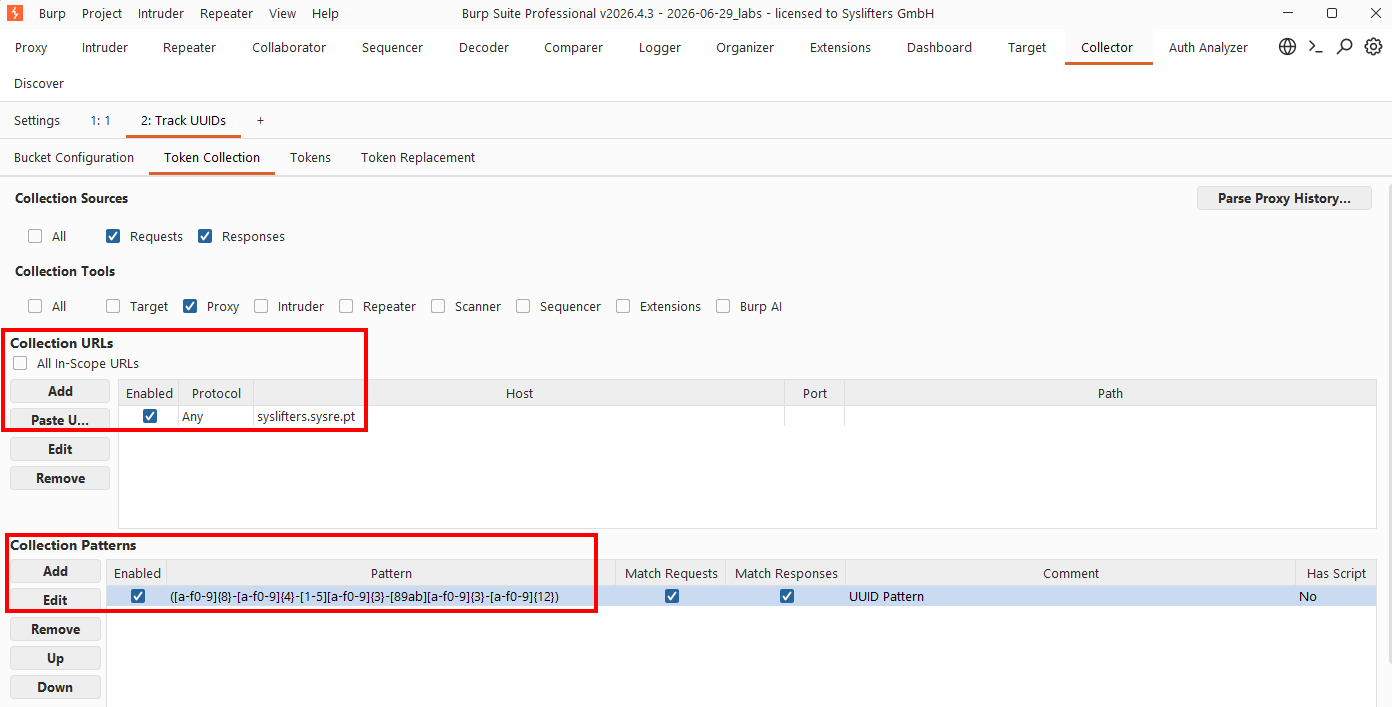This screenshot has height=707, width=1392.
Task: Click Add under Collection Patterns
Action: click(55, 571)
